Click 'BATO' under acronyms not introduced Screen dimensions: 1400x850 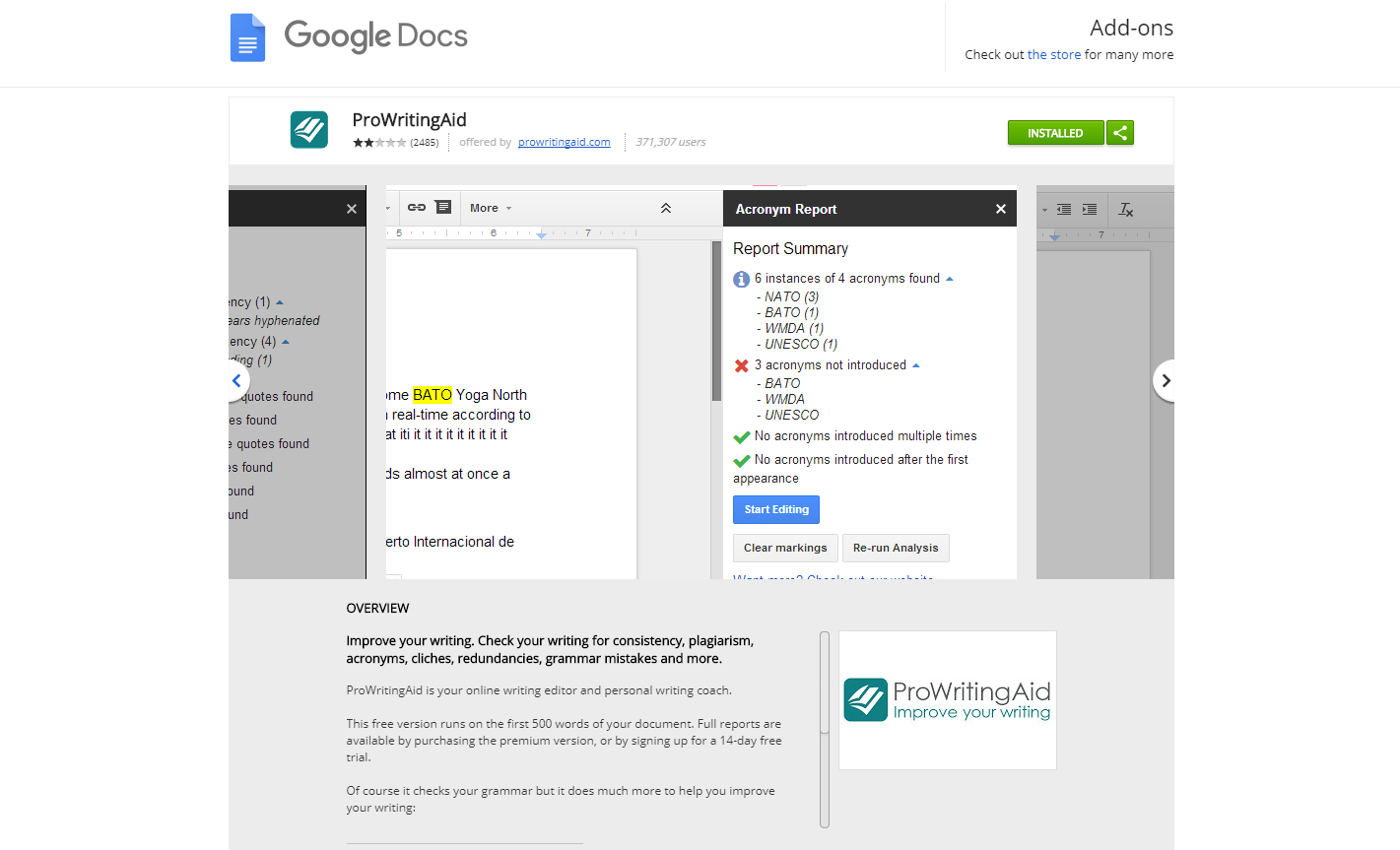click(783, 383)
